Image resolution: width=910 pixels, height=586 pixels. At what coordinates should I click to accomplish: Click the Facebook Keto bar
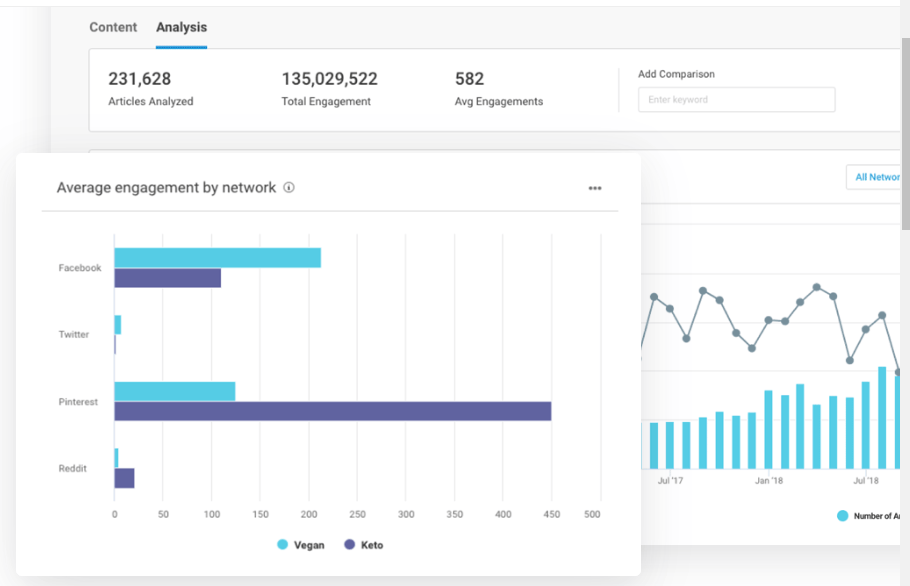pos(167,278)
